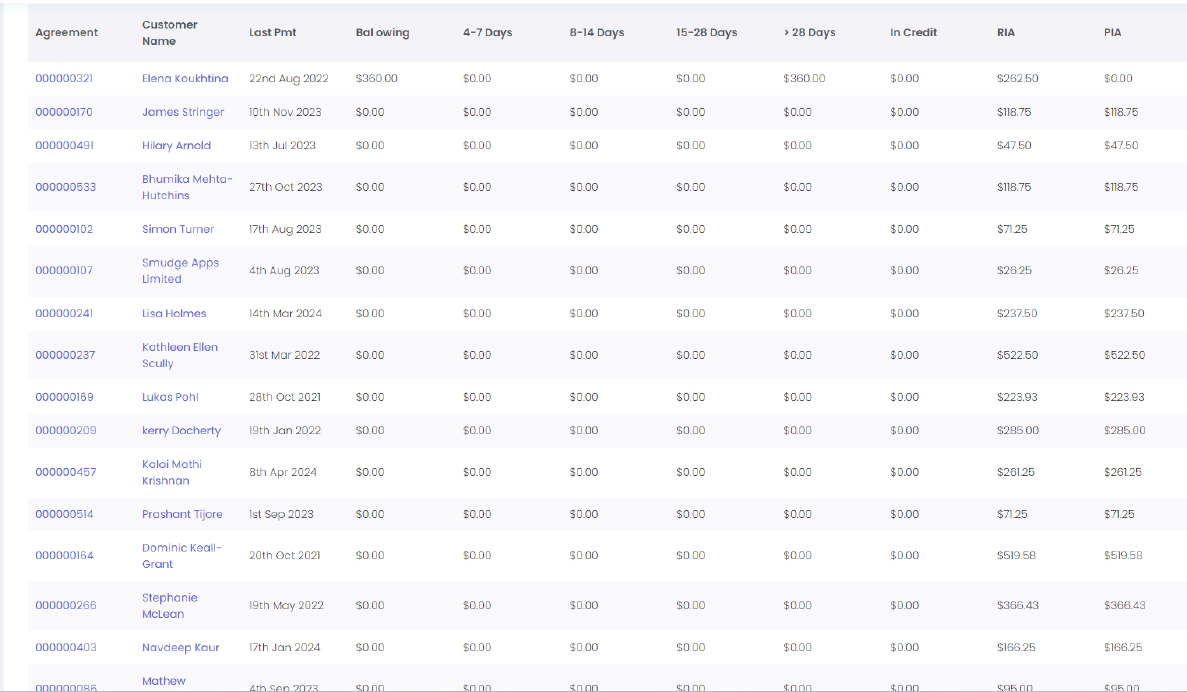Open customer Elena Koukhtina profile
This screenshot has height=692, width=1187.
(x=185, y=78)
